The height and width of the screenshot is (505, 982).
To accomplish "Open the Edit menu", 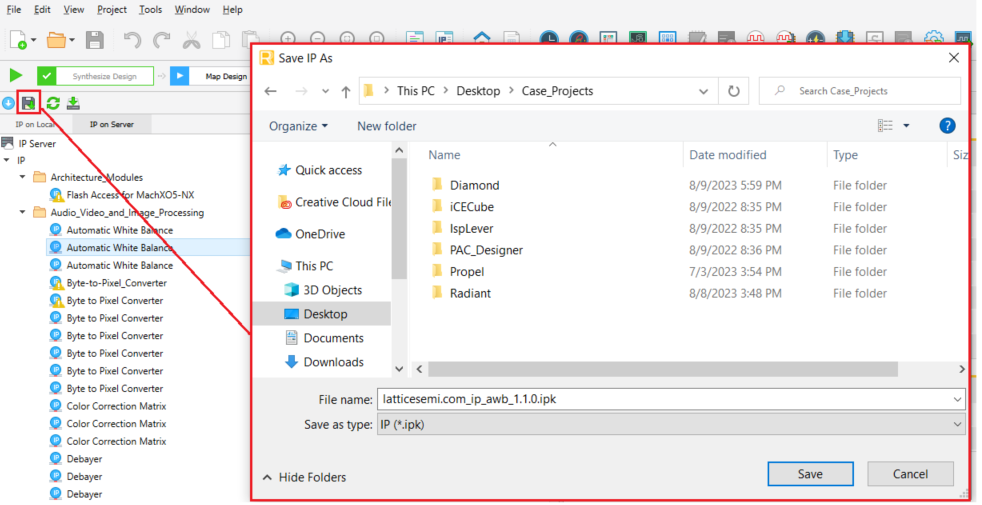I will tap(42, 9).
